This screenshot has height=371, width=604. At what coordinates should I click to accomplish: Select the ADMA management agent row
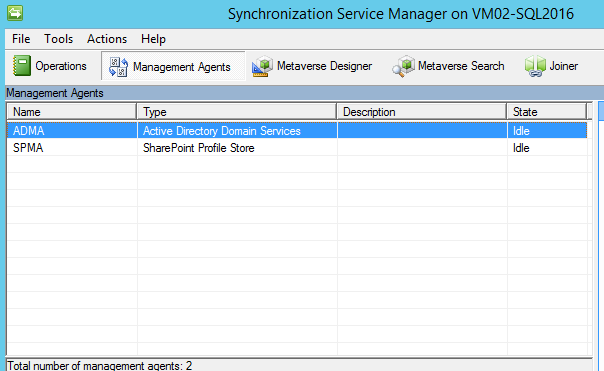pyautogui.click(x=297, y=131)
